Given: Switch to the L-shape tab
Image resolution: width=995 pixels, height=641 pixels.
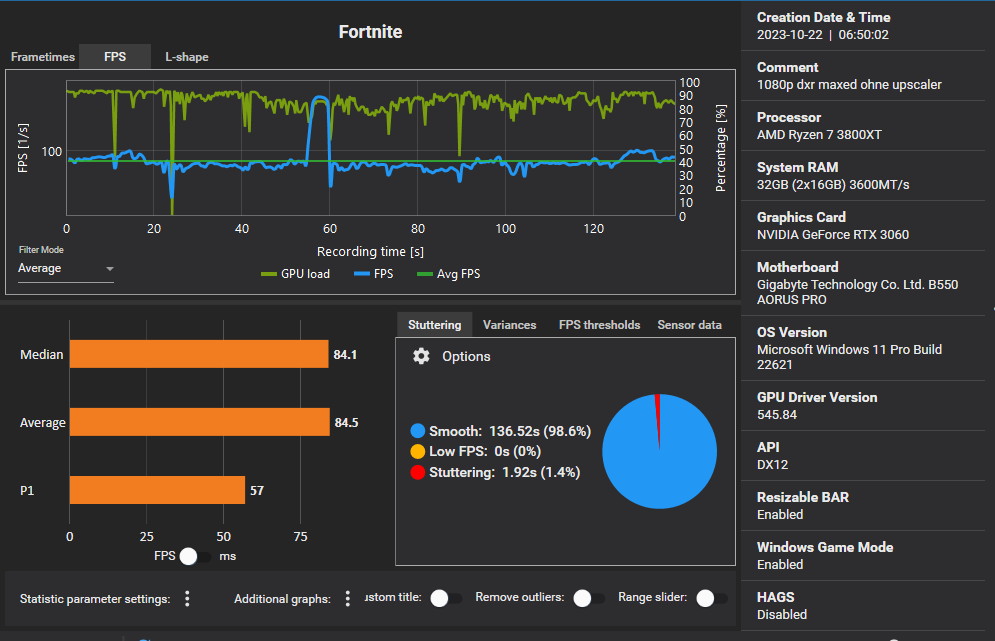Looking at the screenshot, I should (187, 56).
